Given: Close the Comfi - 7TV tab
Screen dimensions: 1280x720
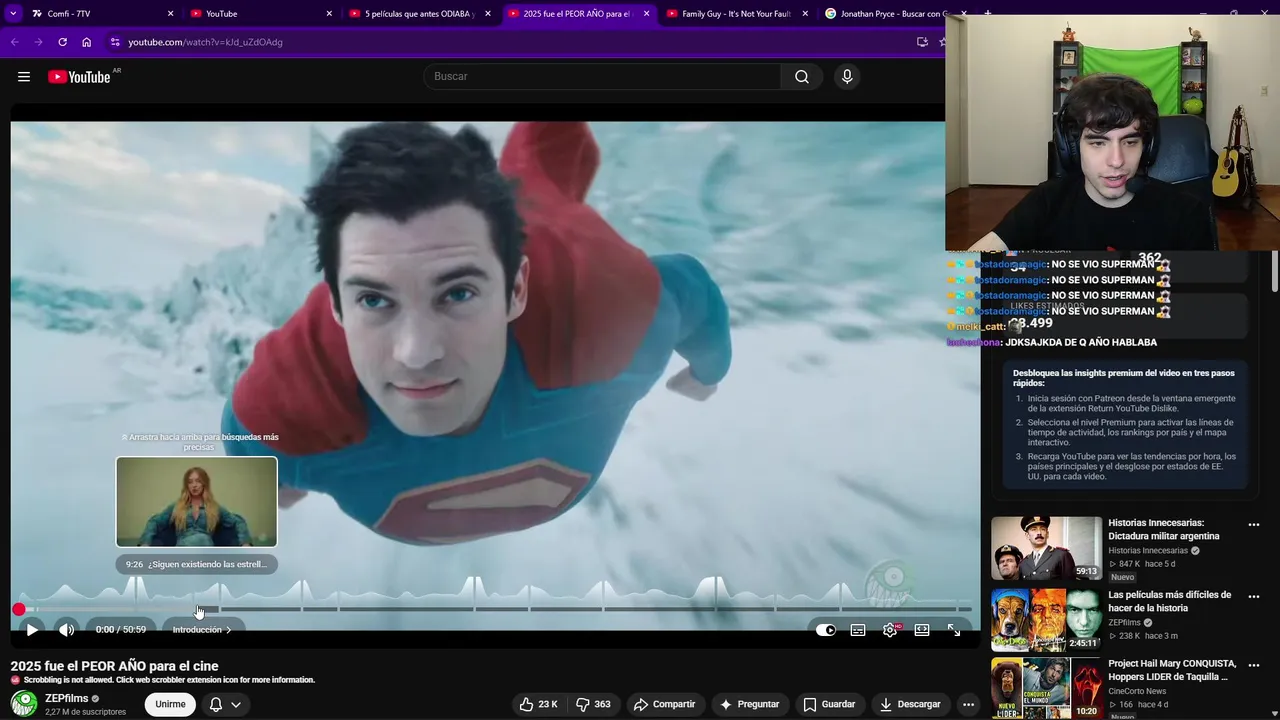Looking at the screenshot, I should (x=170, y=14).
